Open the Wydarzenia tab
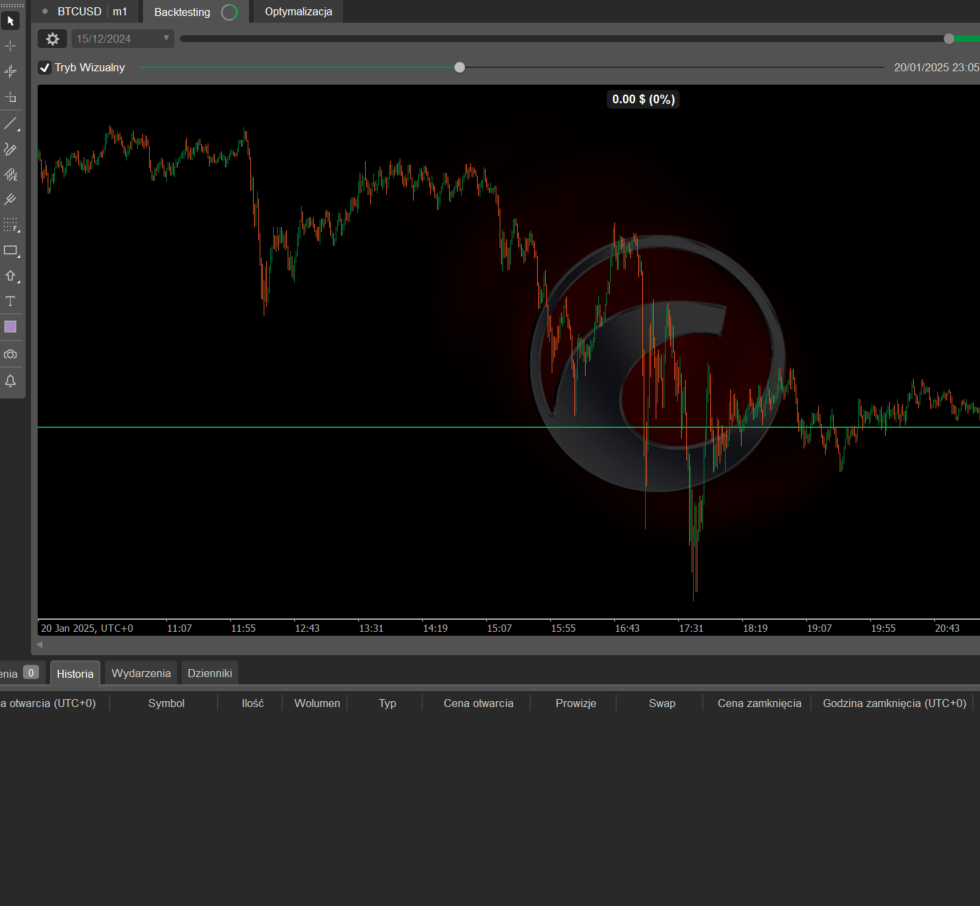The image size is (980, 906). (x=141, y=674)
